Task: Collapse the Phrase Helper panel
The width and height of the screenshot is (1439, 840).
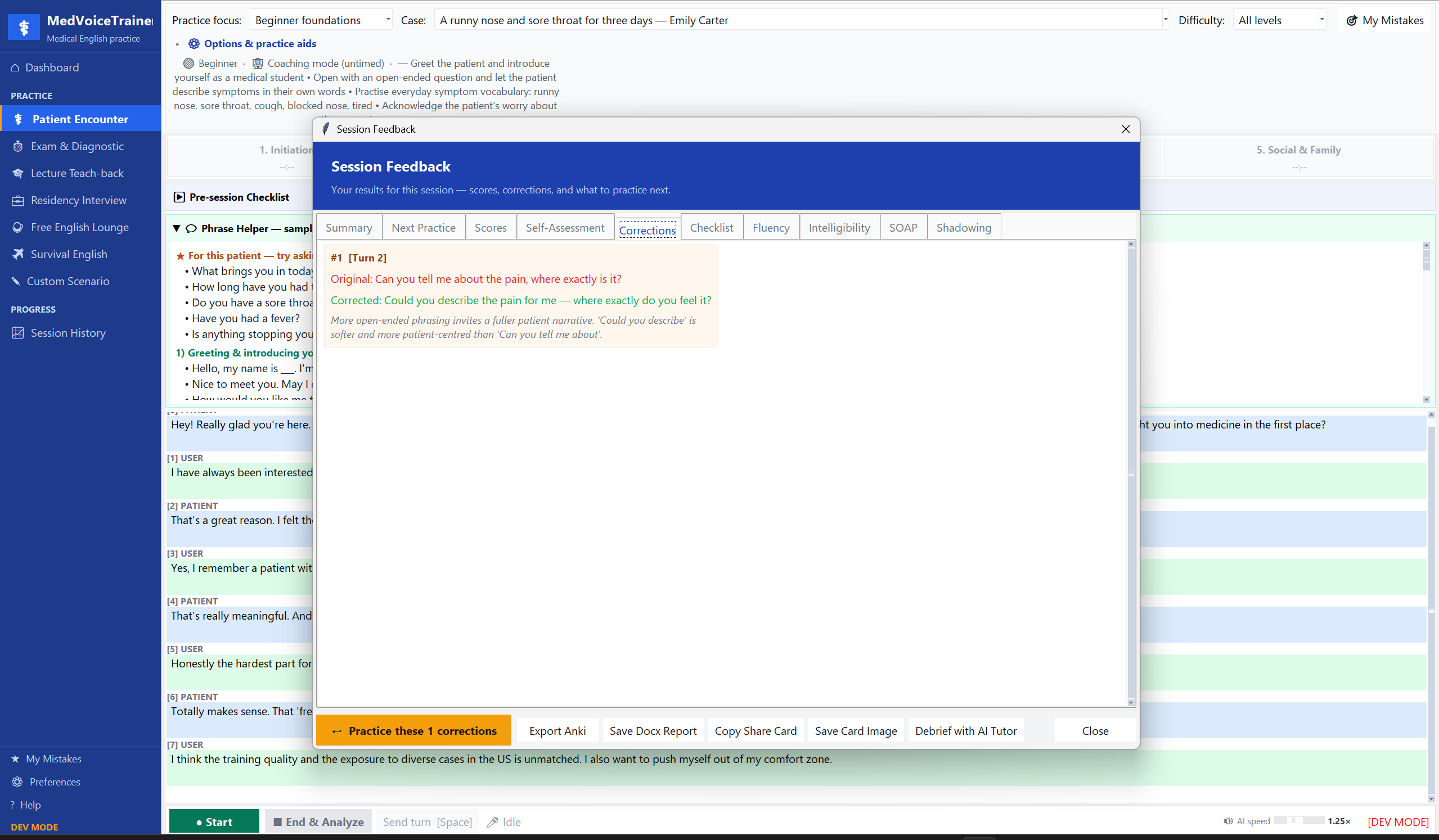Action: click(177, 228)
